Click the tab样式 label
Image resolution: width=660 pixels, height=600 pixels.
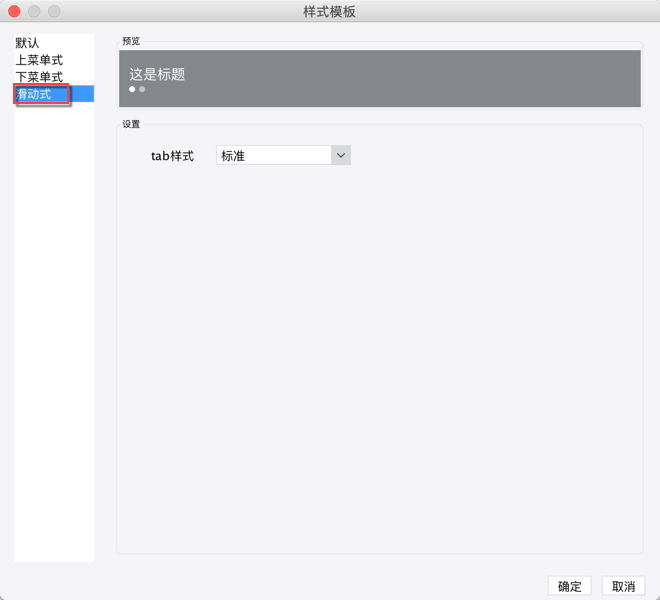click(x=172, y=156)
